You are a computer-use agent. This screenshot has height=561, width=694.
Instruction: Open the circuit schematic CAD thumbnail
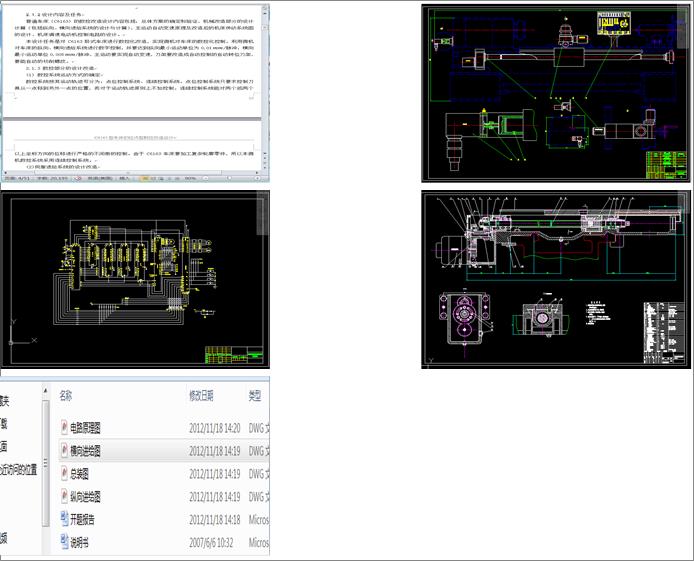135,280
